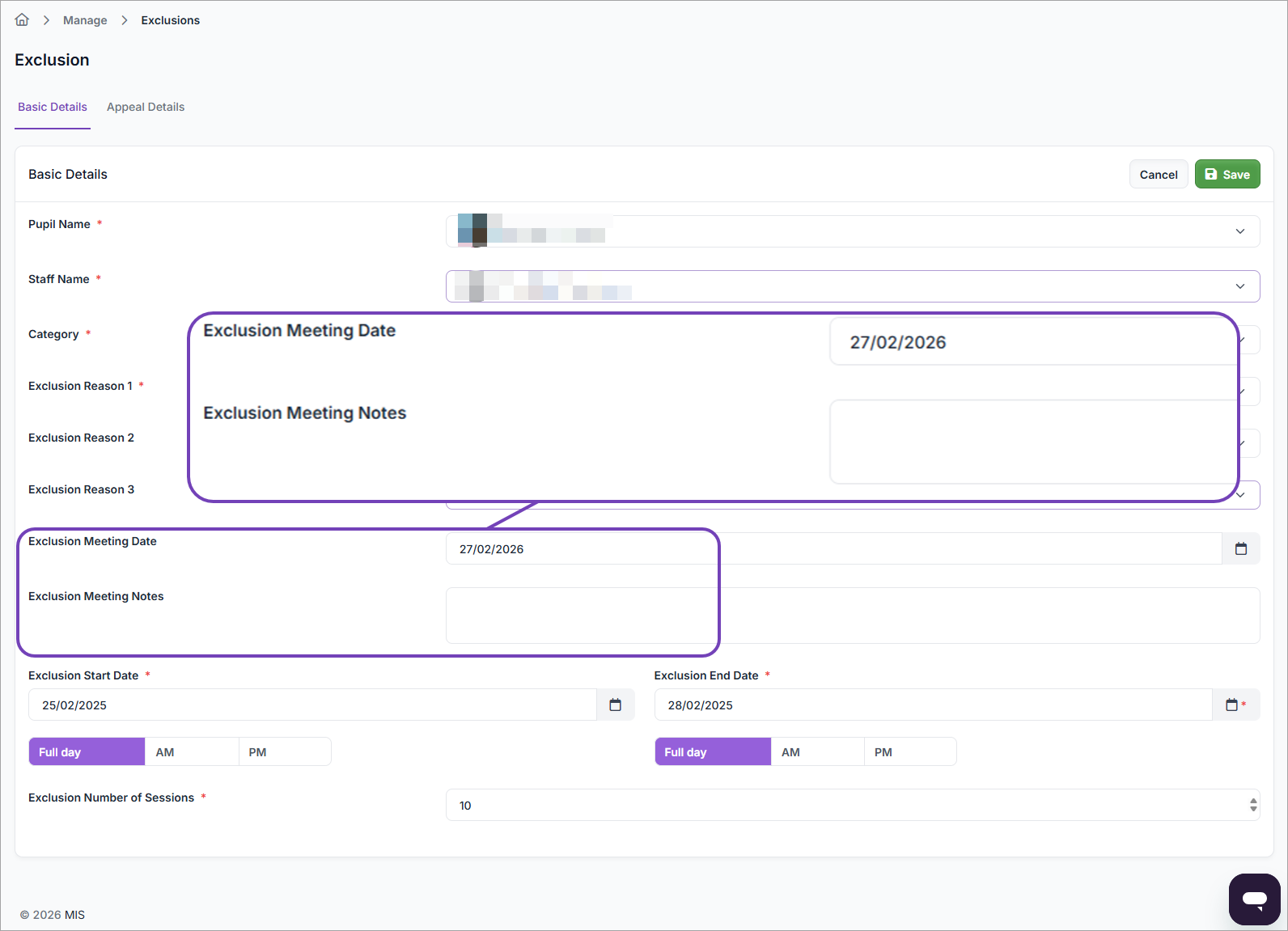Expand the Pupil Name dropdown
This screenshot has width=1288, height=931.
click(x=1239, y=231)
